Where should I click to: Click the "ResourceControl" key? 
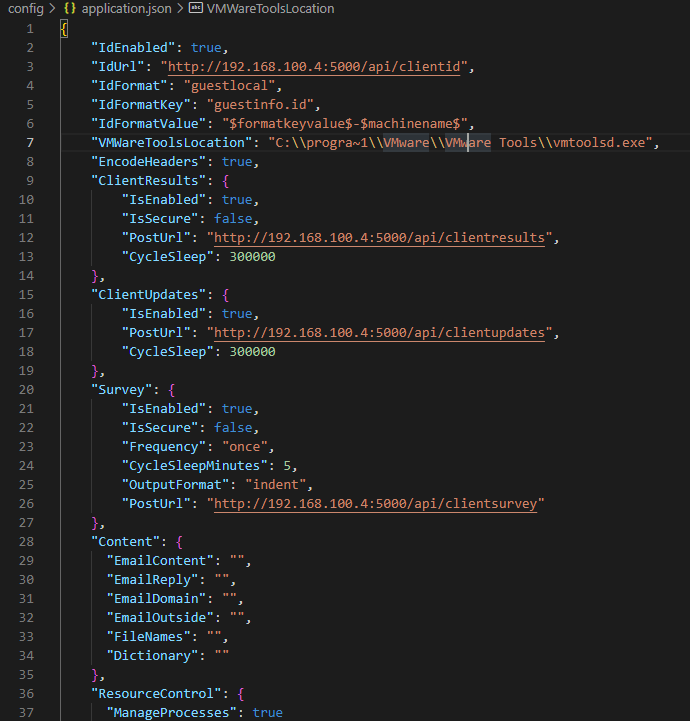[156, 693]
